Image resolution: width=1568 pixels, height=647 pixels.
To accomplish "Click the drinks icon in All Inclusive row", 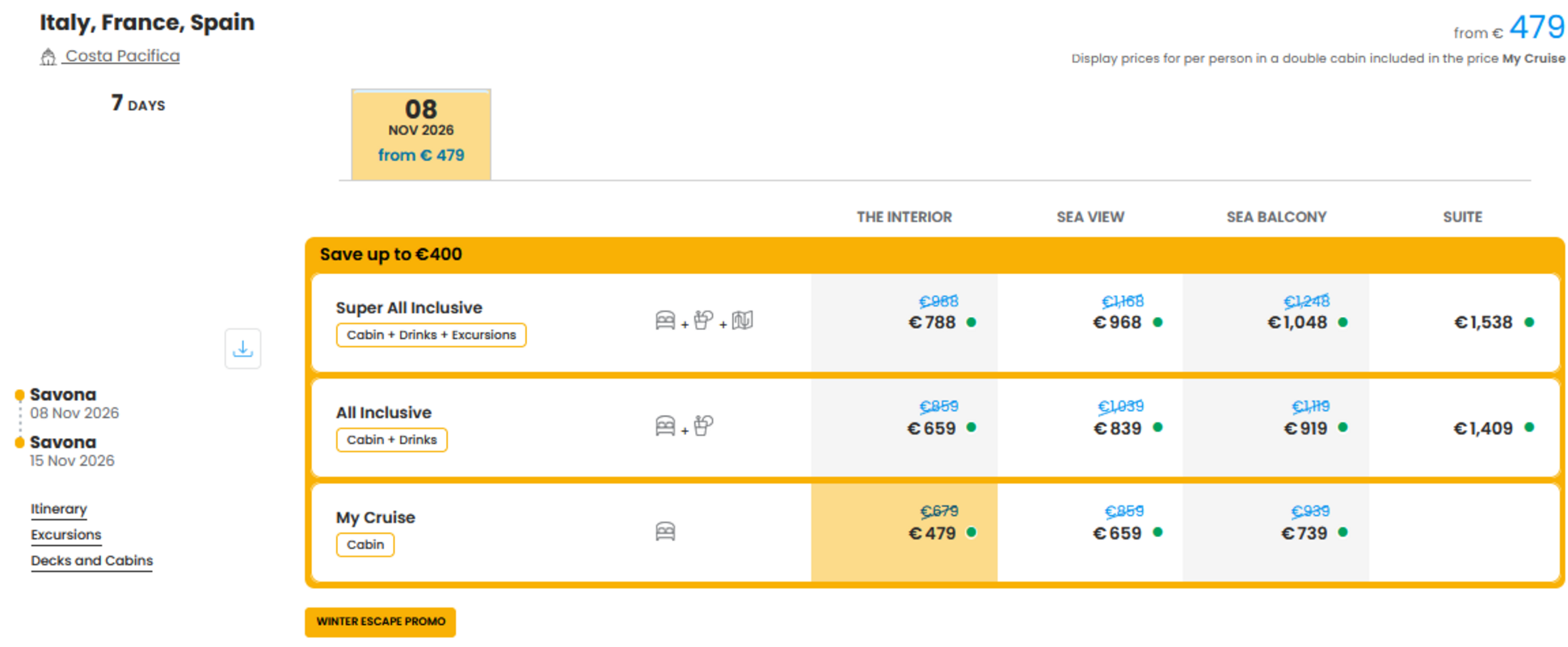I will [703, 425].
